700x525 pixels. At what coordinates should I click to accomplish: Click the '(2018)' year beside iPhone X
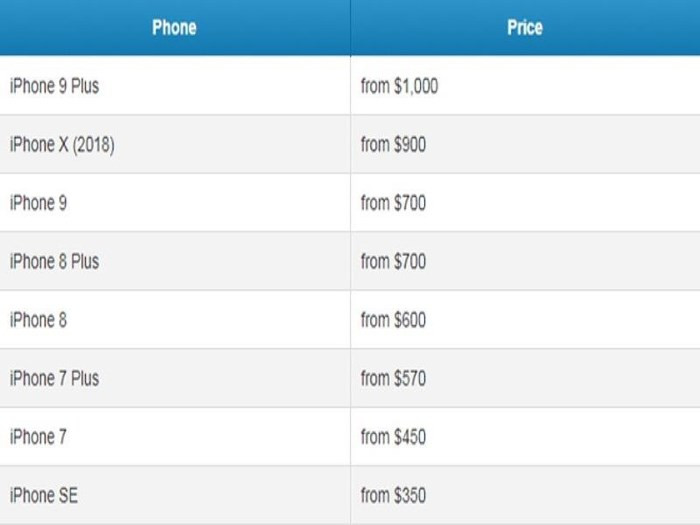(93, 145)
